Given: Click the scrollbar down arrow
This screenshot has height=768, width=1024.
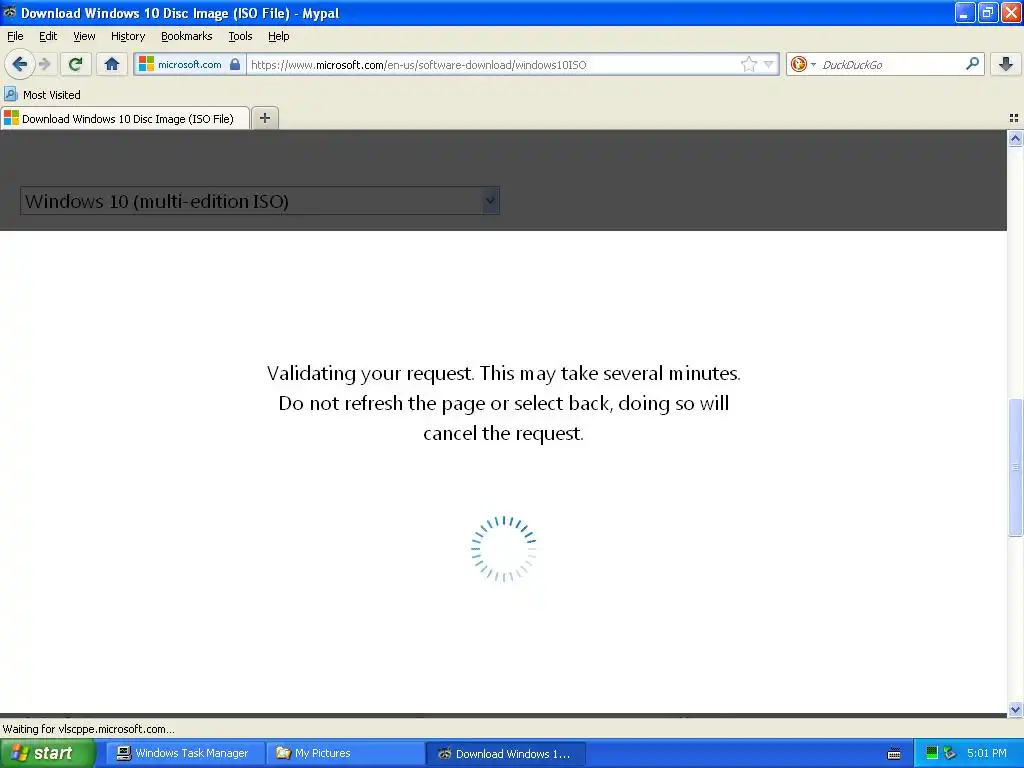Looking at the screenshot, I should tap(1015, 709).
